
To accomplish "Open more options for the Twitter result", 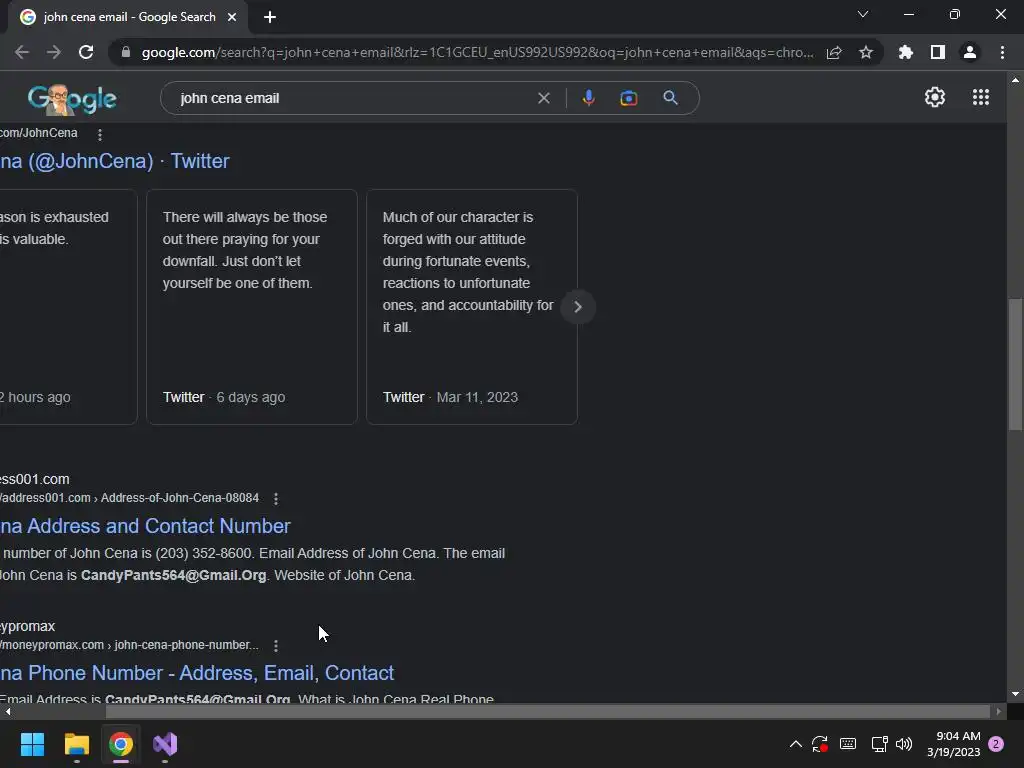I will click(x=99, y=135).
